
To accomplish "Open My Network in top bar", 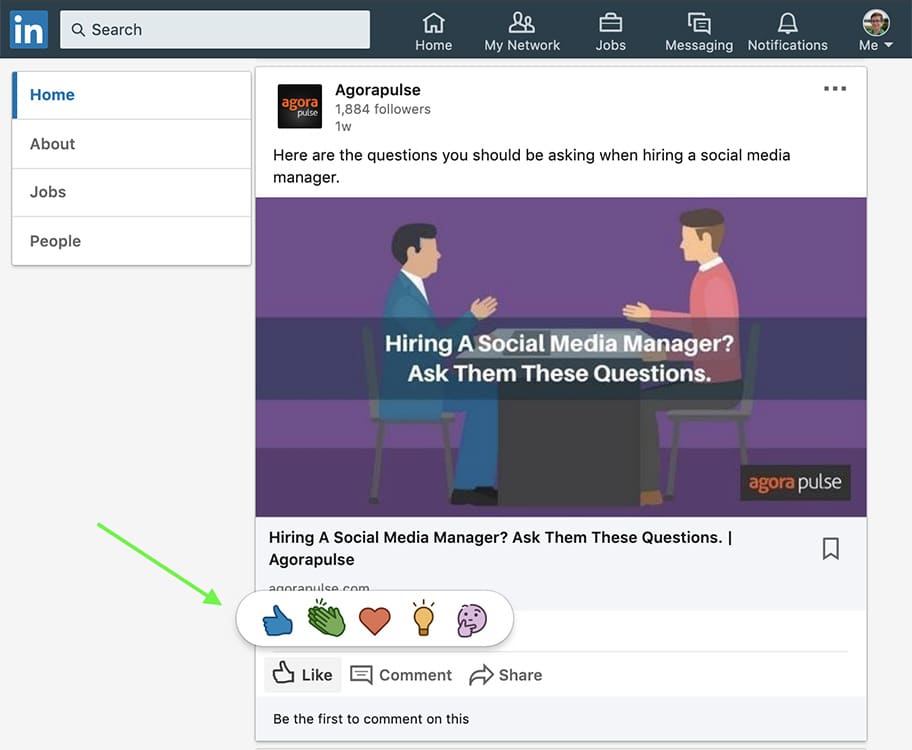I will [522, 32].
